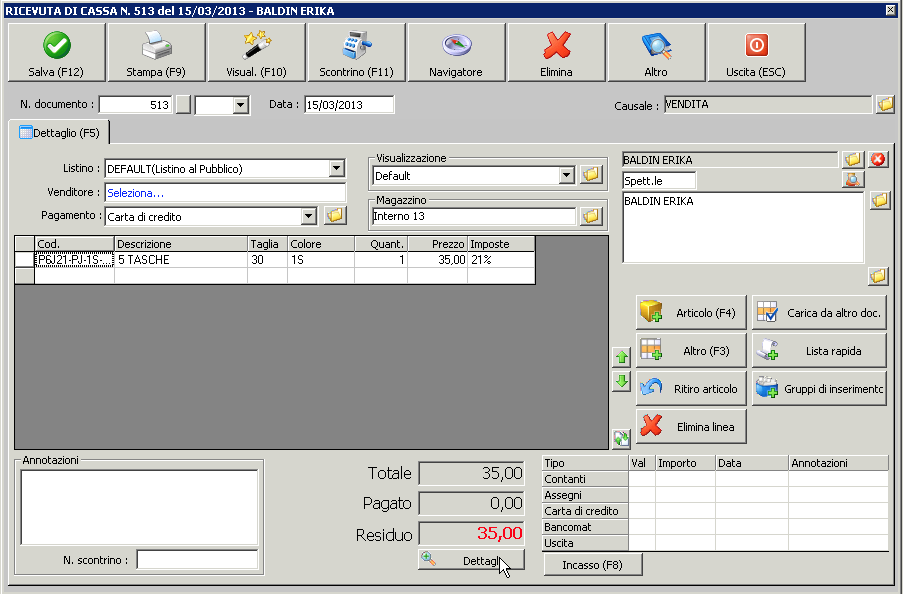
Task: Open Gruppi di inserimento
Action: 819,388
